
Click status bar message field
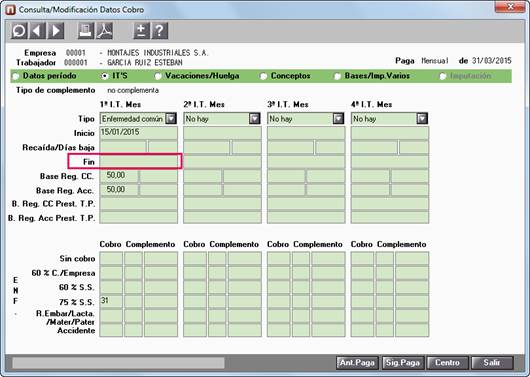coord(118,363)
